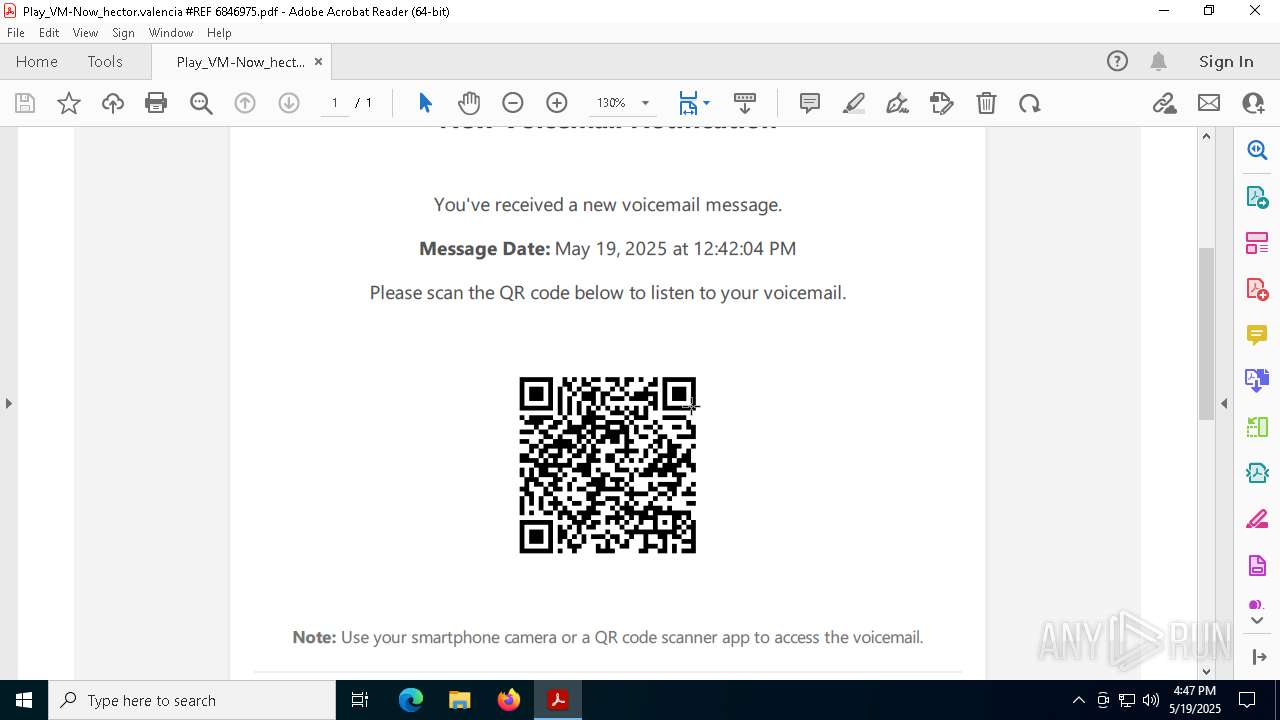
Task: Click the Sign In button
Action: (1226, 61)
